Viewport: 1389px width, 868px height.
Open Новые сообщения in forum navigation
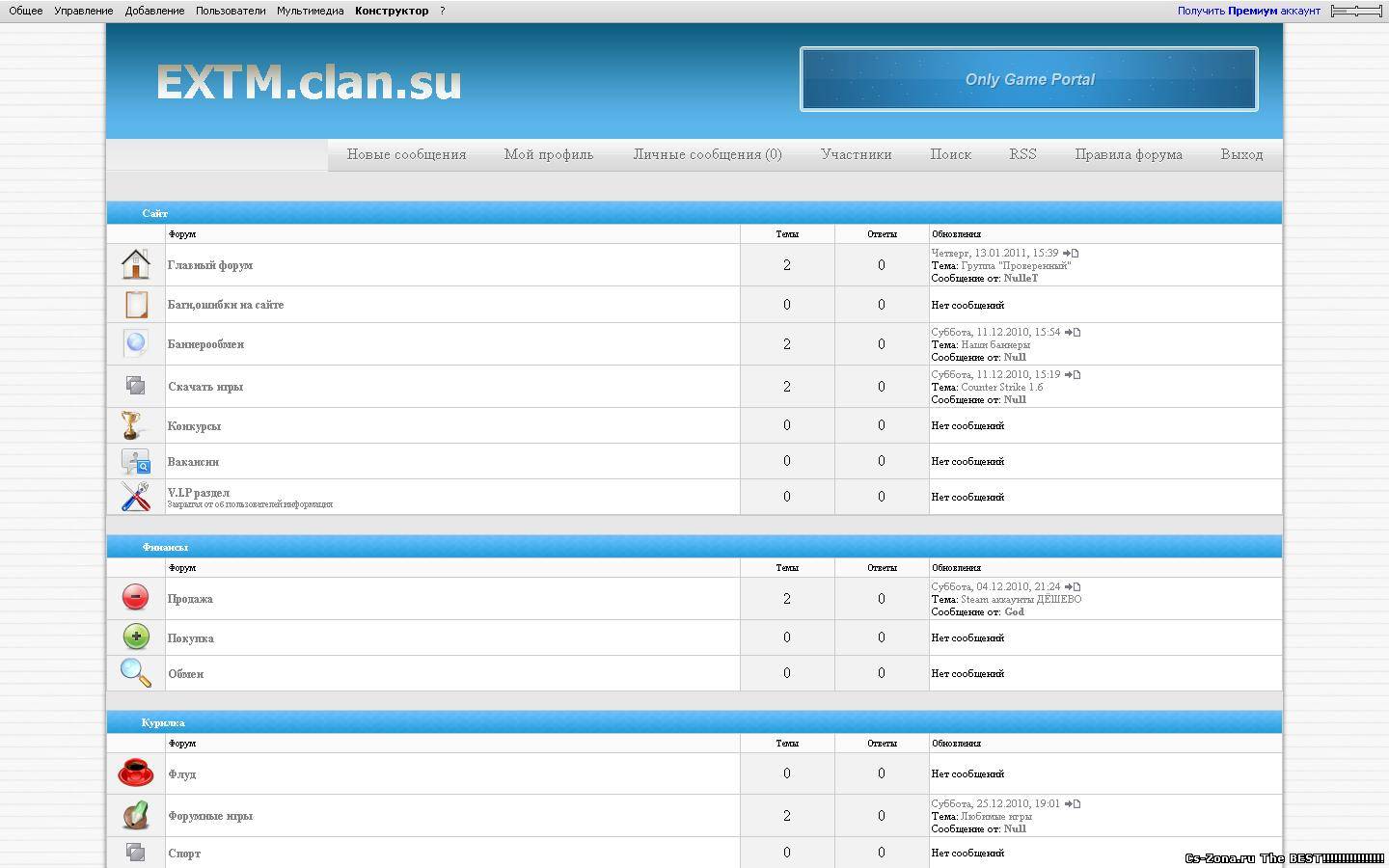[x=406, y=154]
